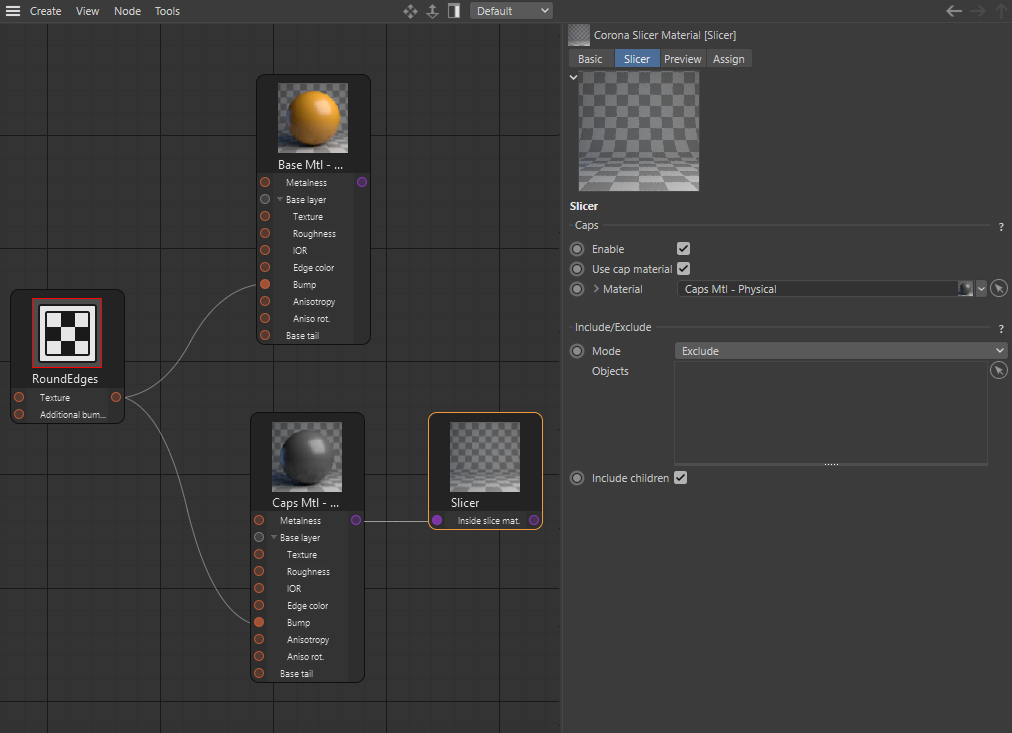Click Base Mtl IOR input port
Image resolution: width=1012 pixels, height=733 pixels.
click(x=265, y=250)
